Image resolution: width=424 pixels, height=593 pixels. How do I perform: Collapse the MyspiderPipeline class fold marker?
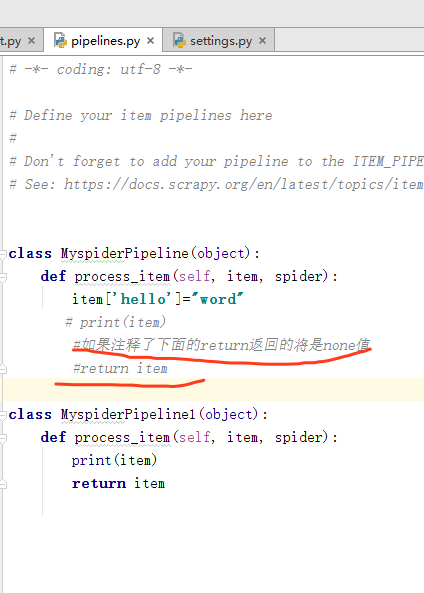point(3,254)
